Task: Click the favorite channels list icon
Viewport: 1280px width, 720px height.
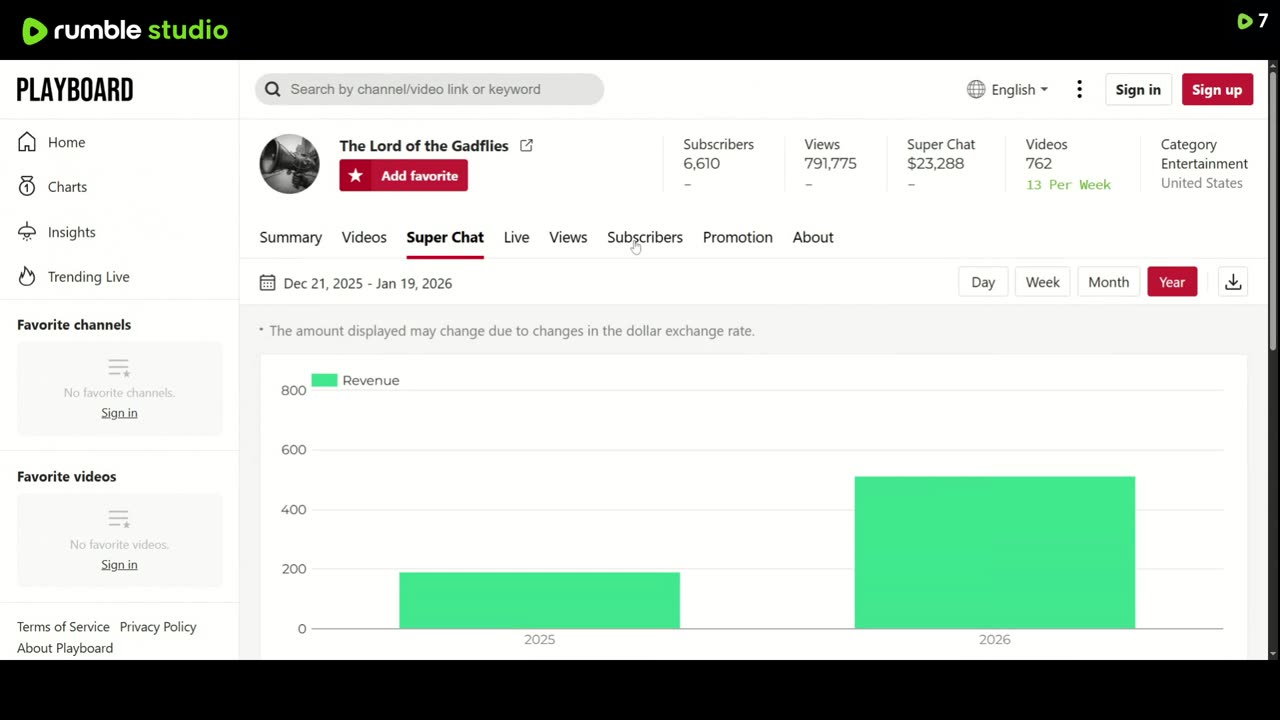Action: (119, 368)
